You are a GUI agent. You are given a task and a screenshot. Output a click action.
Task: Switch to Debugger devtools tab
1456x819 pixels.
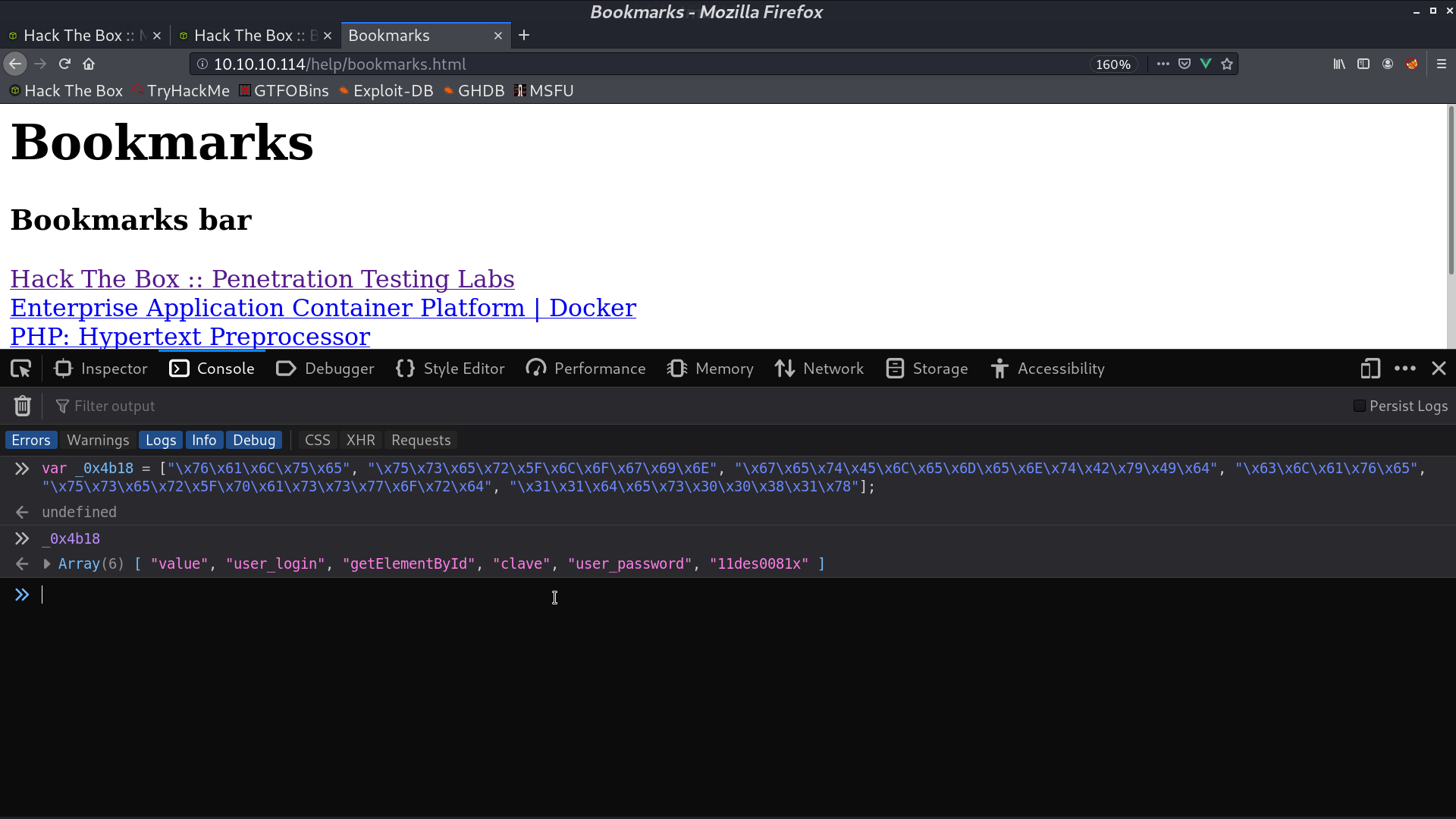[x=325, y=369]
